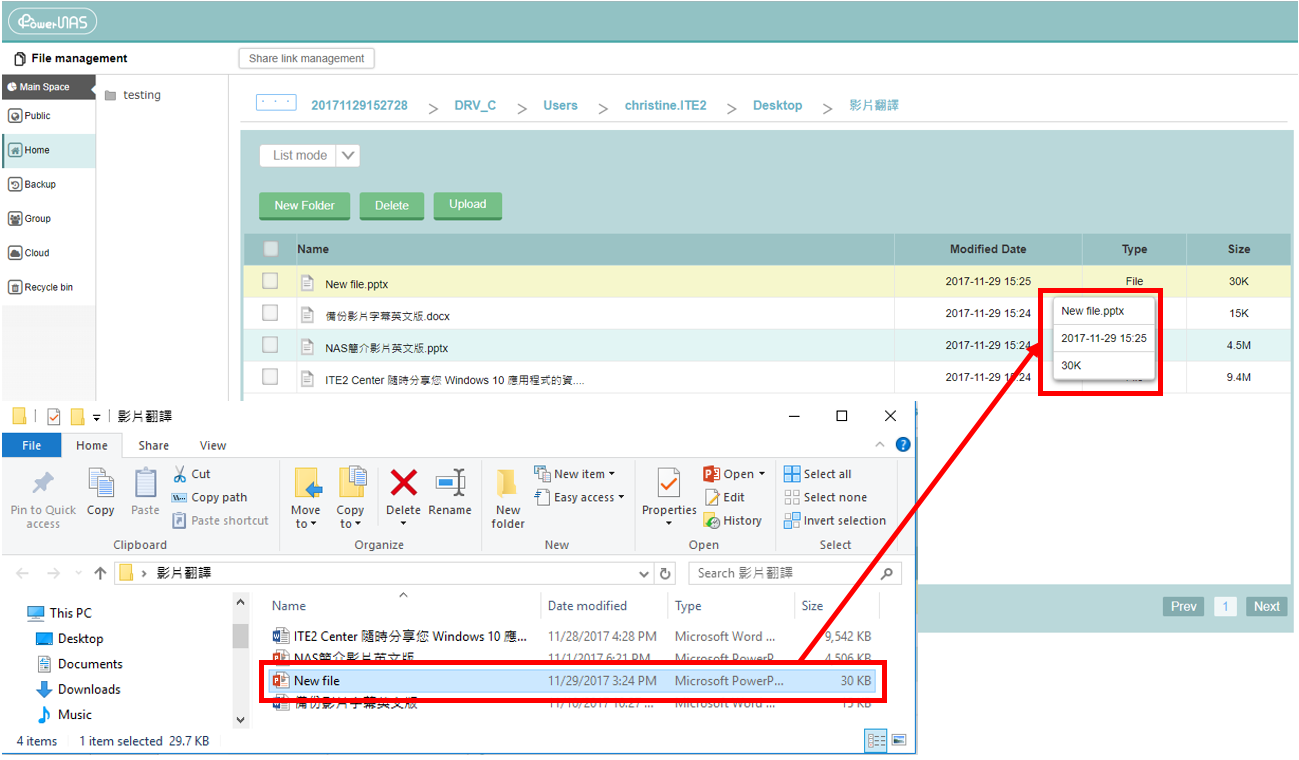Go to Users in breadcrumb
1299x760 pixels.
(560, 105)
